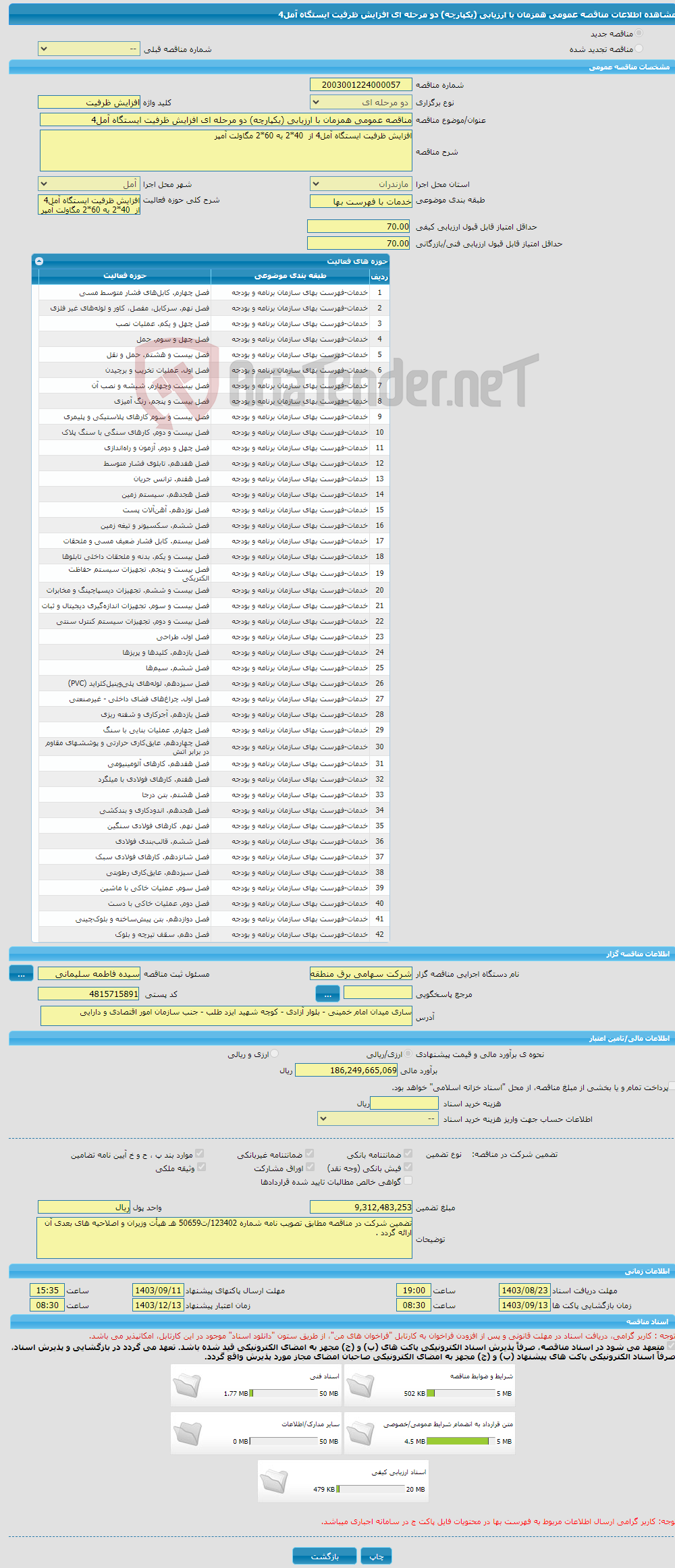The width and height of the screenshot is (675, 1568).
Task: Click the کد پستی field
Action: point(89,994)
